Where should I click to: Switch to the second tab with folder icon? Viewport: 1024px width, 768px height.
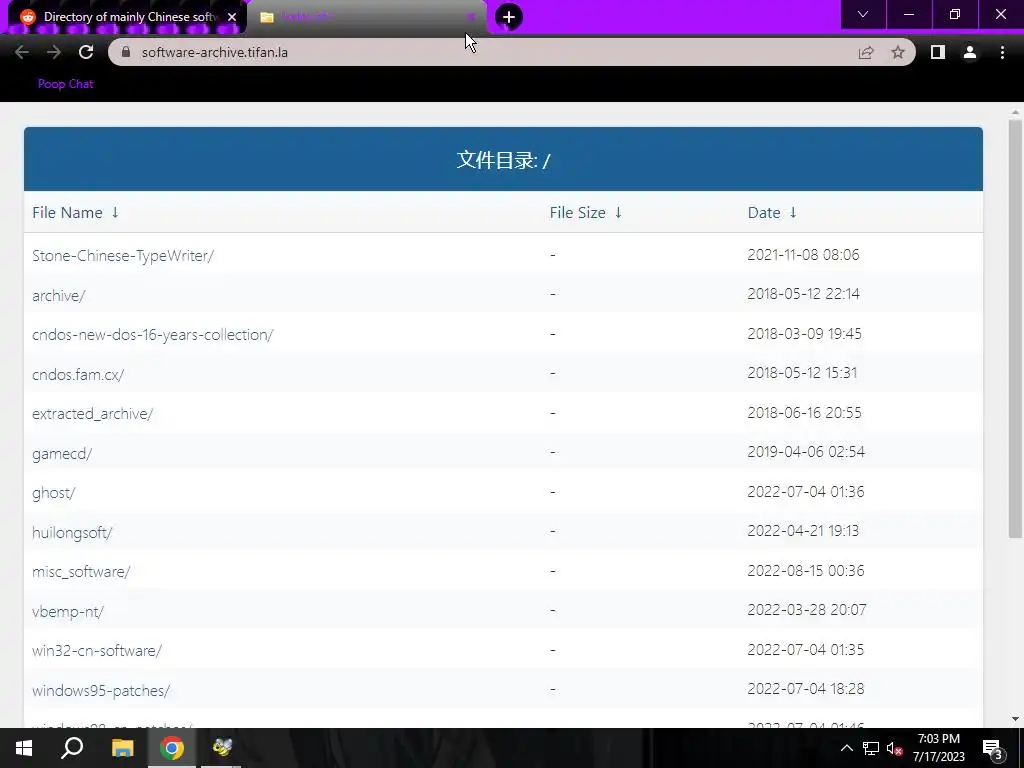(x=368, y=17)
